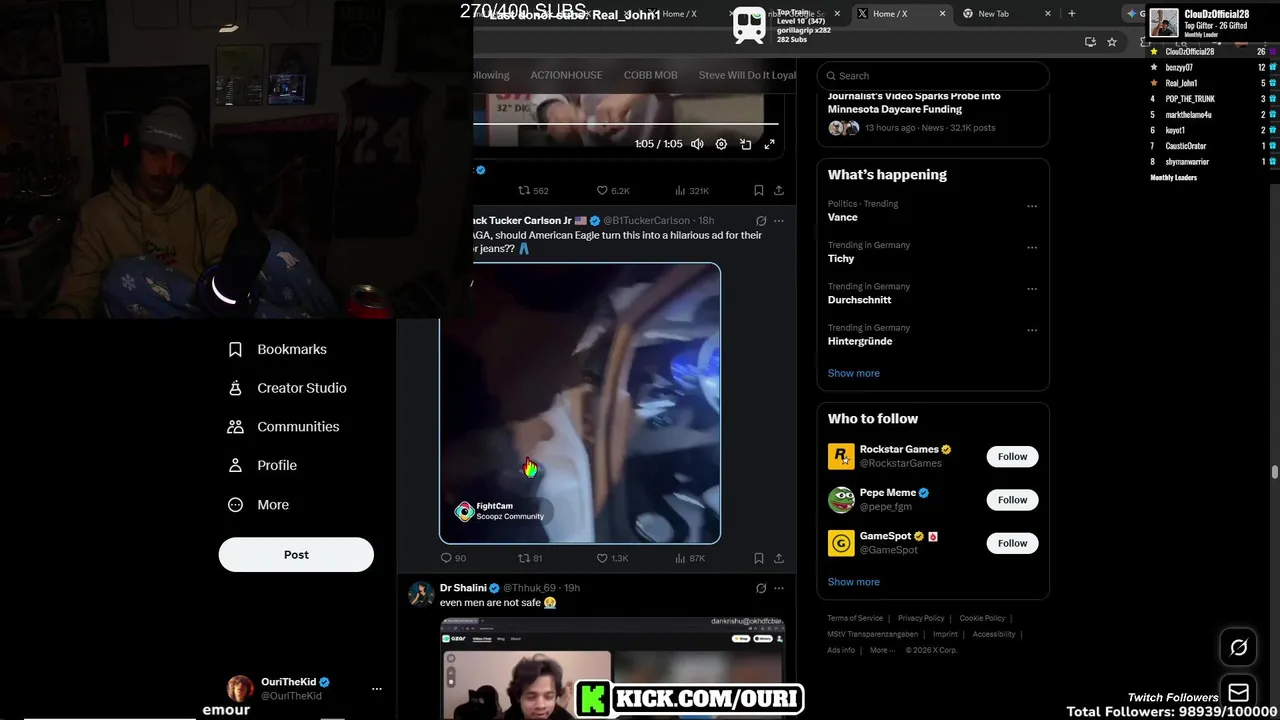This screenshot has height=720, width=1280.
Task: Open the Vance trending topic
Action: click(842, 217)
